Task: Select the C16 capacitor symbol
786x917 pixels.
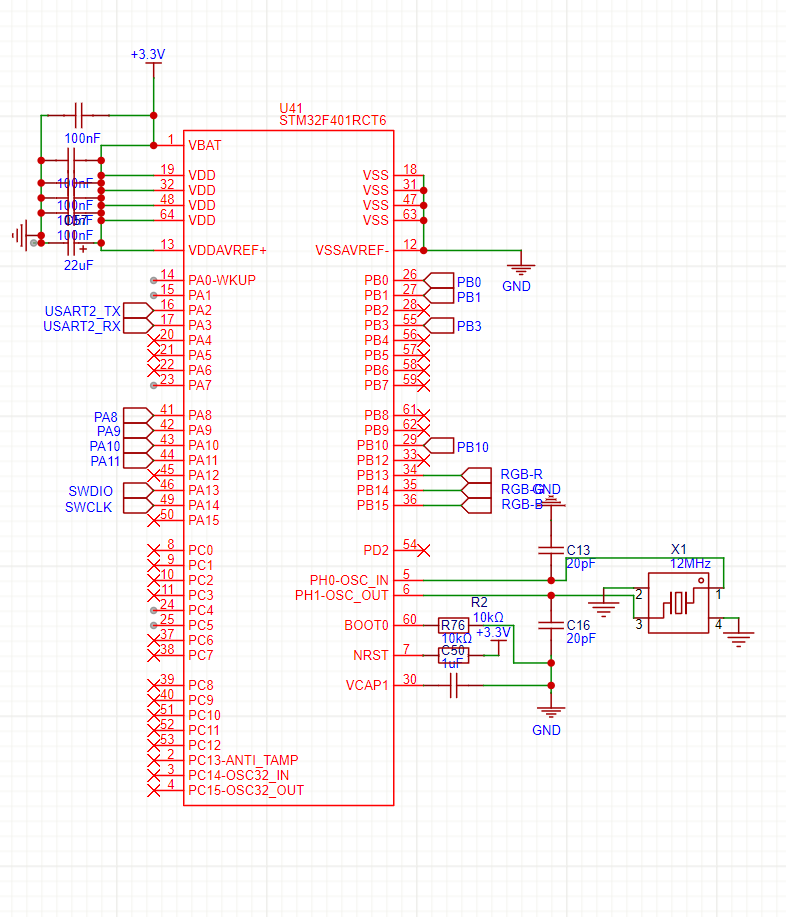Action: tap(549, 624)
